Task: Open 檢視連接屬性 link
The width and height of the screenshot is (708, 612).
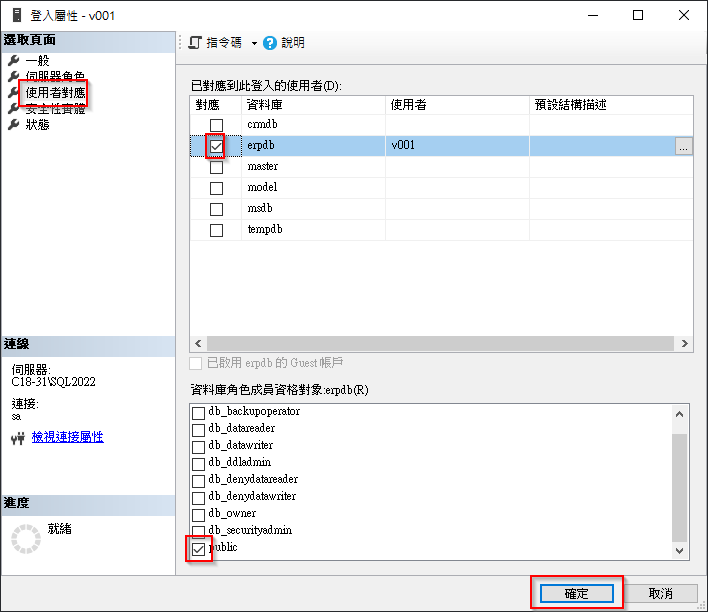Action: (68, 437)
